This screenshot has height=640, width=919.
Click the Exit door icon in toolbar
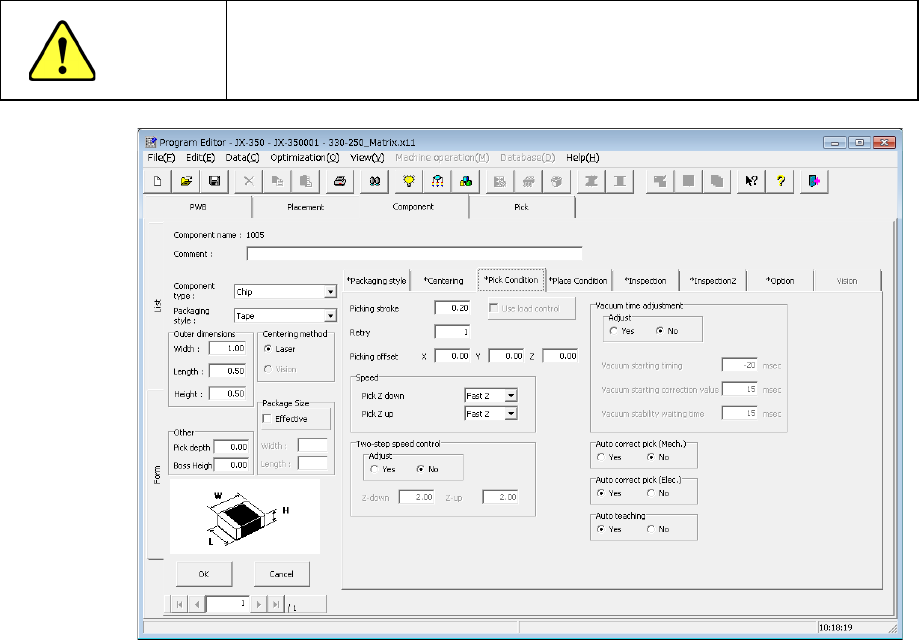coord(815,181)
